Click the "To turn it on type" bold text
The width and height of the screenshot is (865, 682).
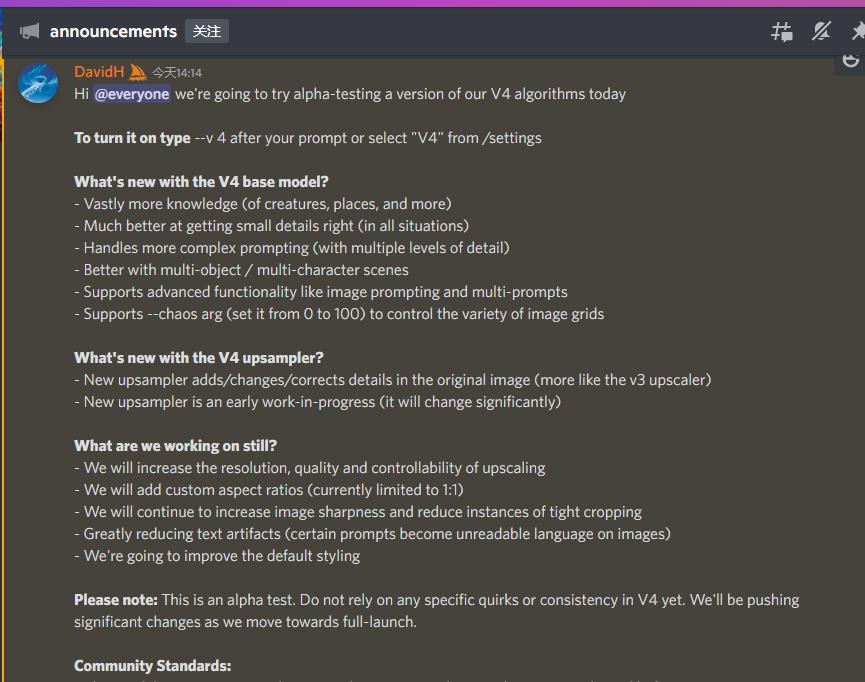point(132,138)
